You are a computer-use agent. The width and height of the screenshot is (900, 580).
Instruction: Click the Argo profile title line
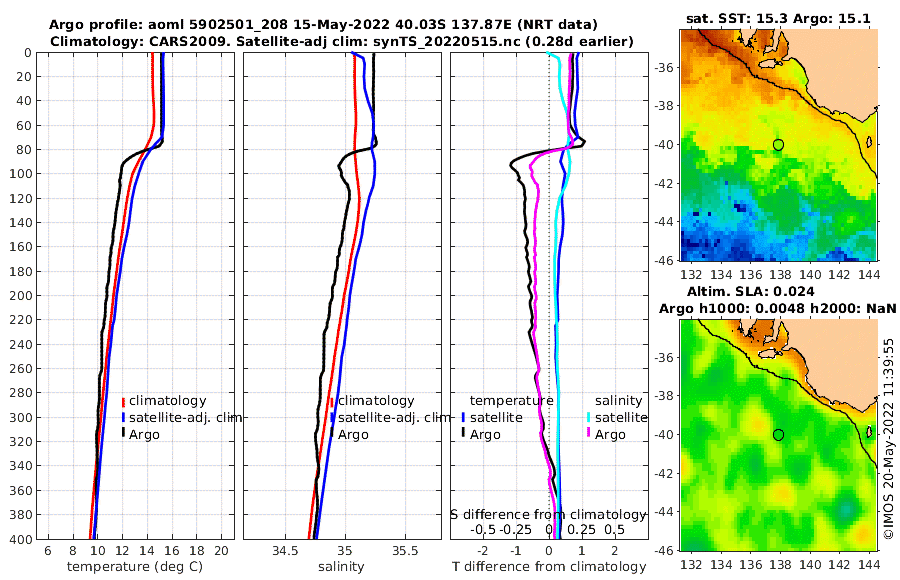click(323, 25)
